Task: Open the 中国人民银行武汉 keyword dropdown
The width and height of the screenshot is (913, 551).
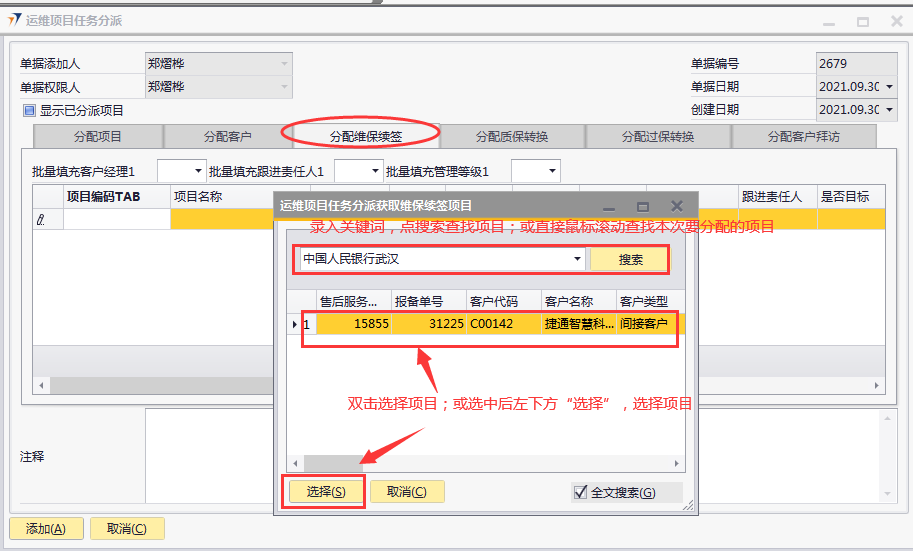Action: 577,260
